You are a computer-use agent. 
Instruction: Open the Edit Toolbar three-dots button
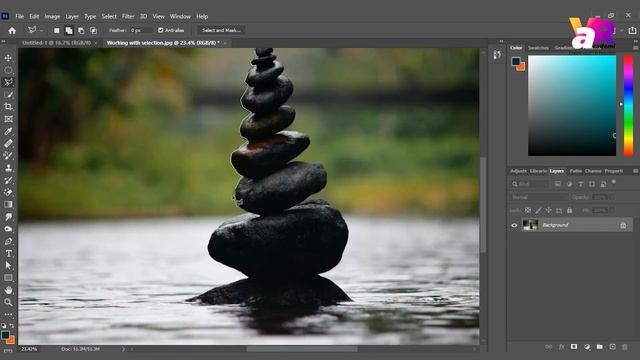pos(8,315)
